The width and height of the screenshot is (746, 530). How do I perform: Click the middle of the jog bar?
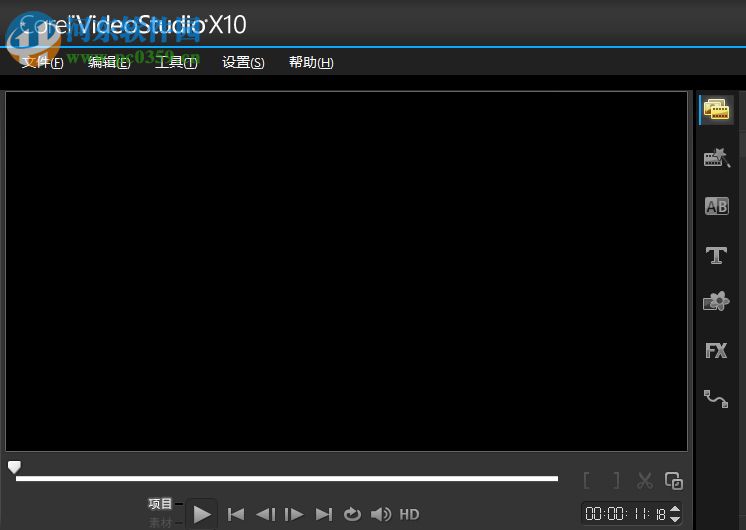tap(287, 478)
